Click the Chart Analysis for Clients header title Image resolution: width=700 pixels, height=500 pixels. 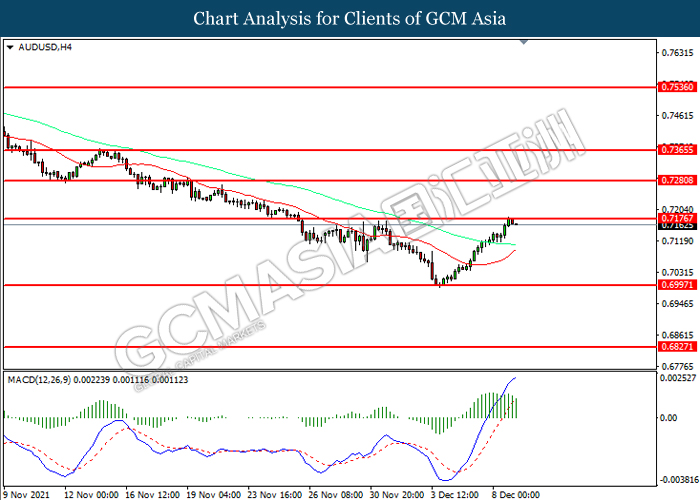coord(350,19)
